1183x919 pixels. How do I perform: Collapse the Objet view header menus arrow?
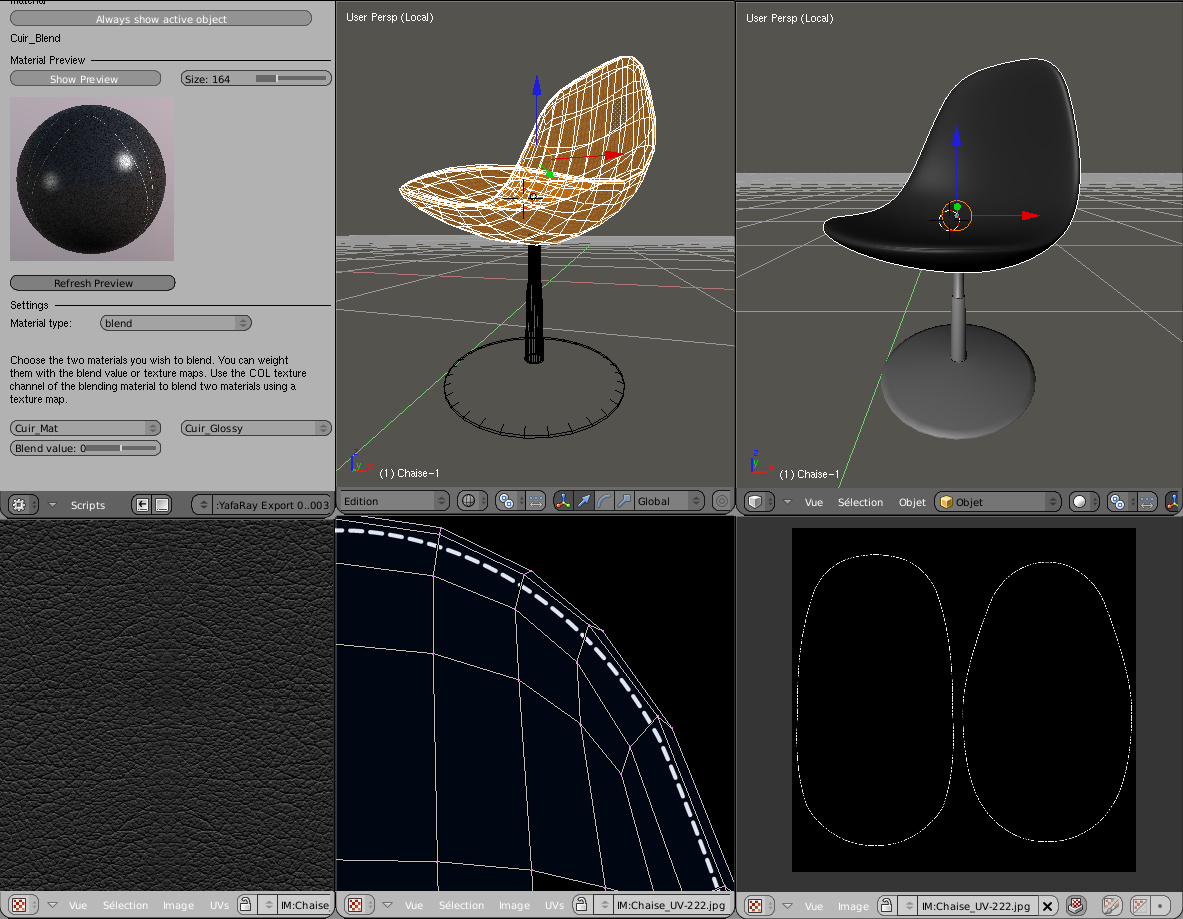click(787, 502)
